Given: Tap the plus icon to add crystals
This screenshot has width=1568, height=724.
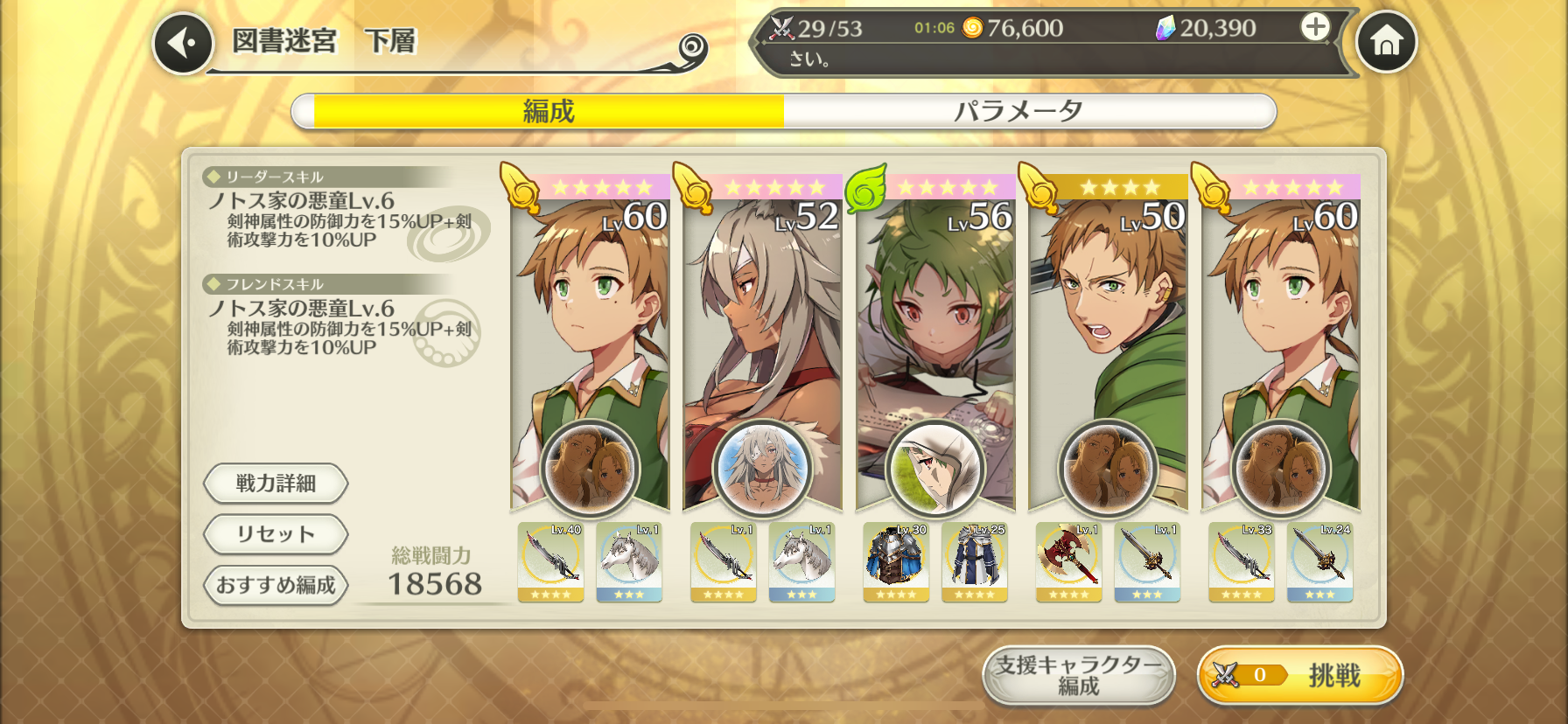Looking at the screenshot, I should (x=1314, y=27).
